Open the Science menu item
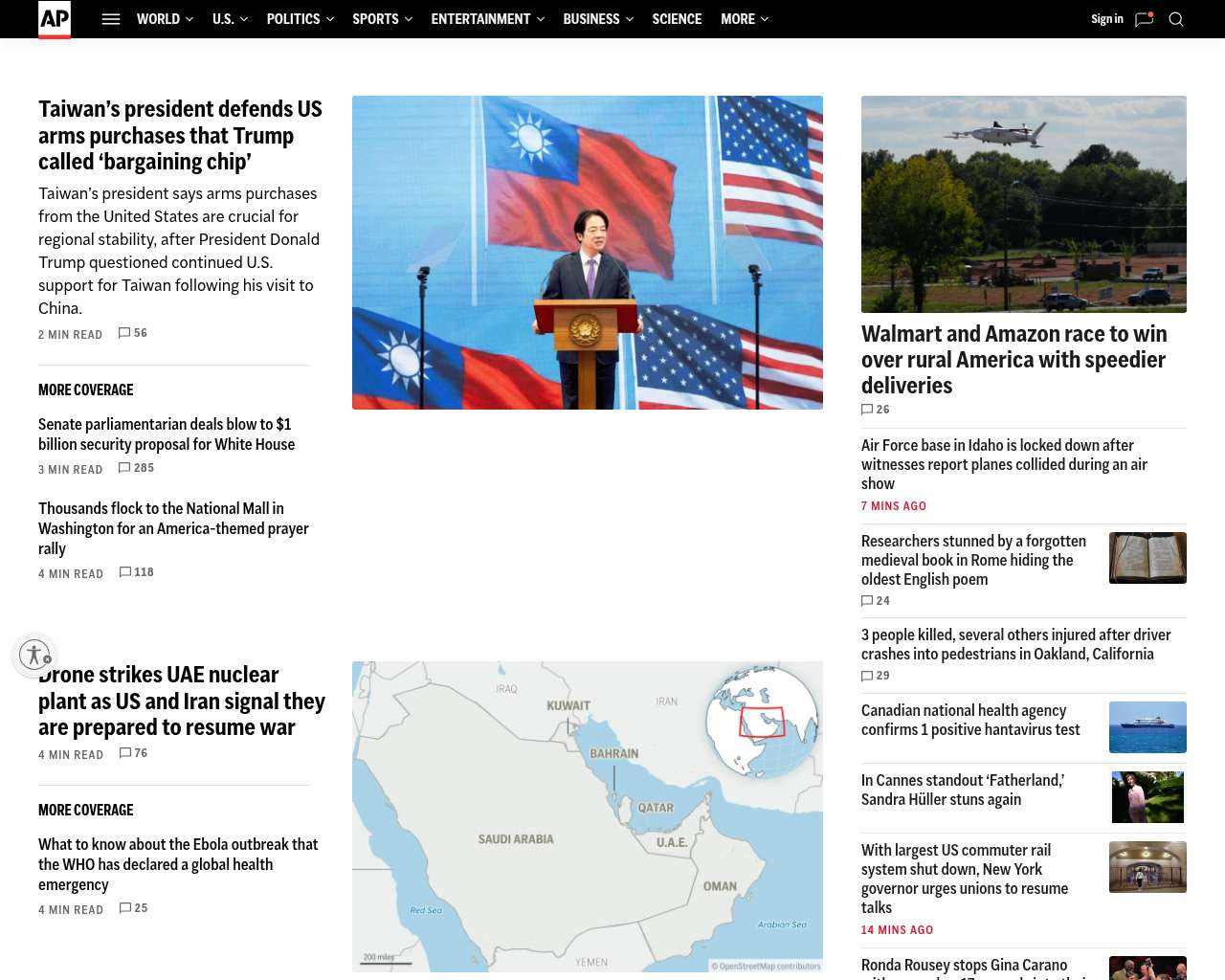The height and width of the screenshot is (980, 1225). tap(677, 19)
